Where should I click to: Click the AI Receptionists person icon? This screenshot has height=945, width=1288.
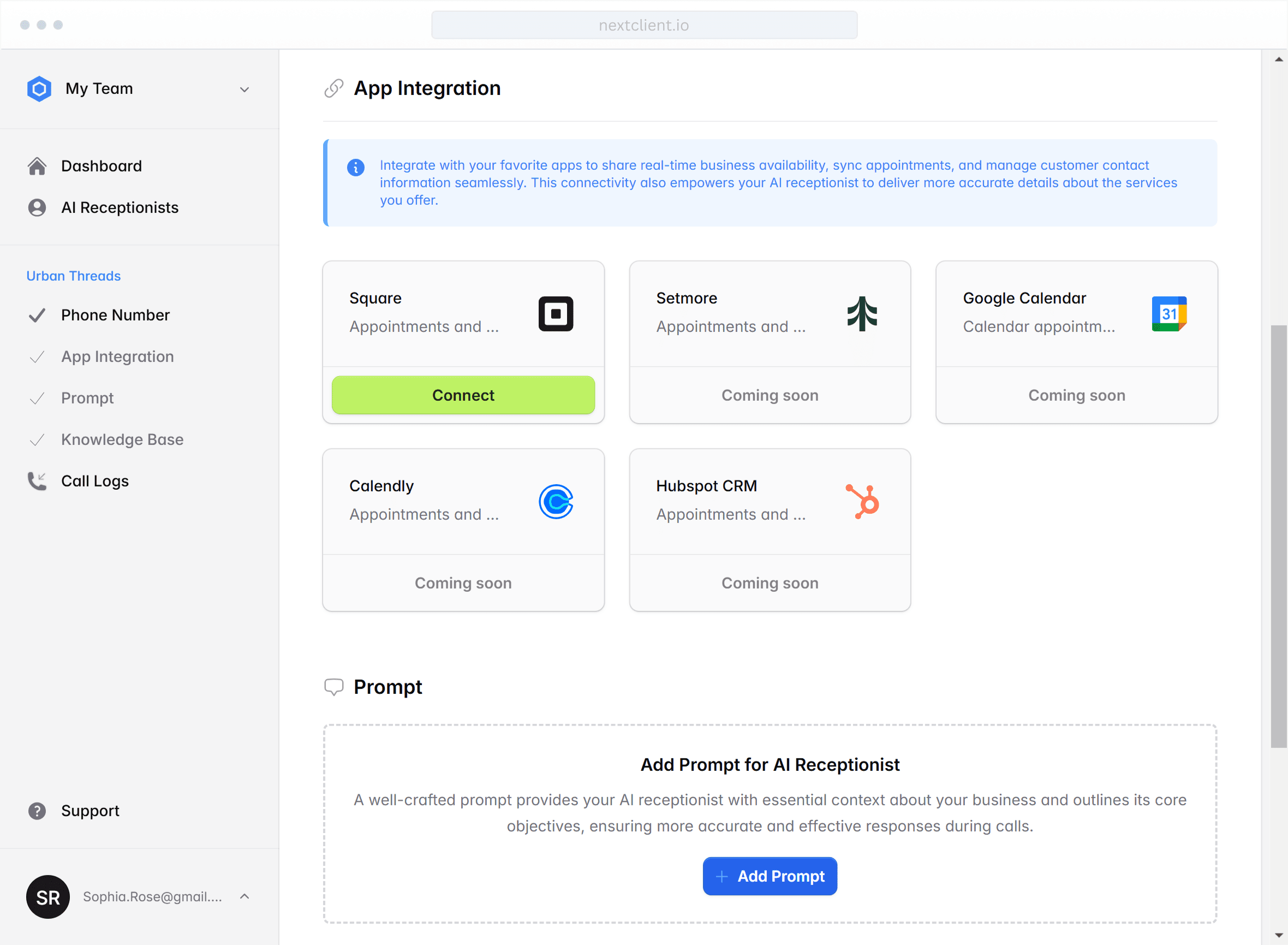click(37, 207)
